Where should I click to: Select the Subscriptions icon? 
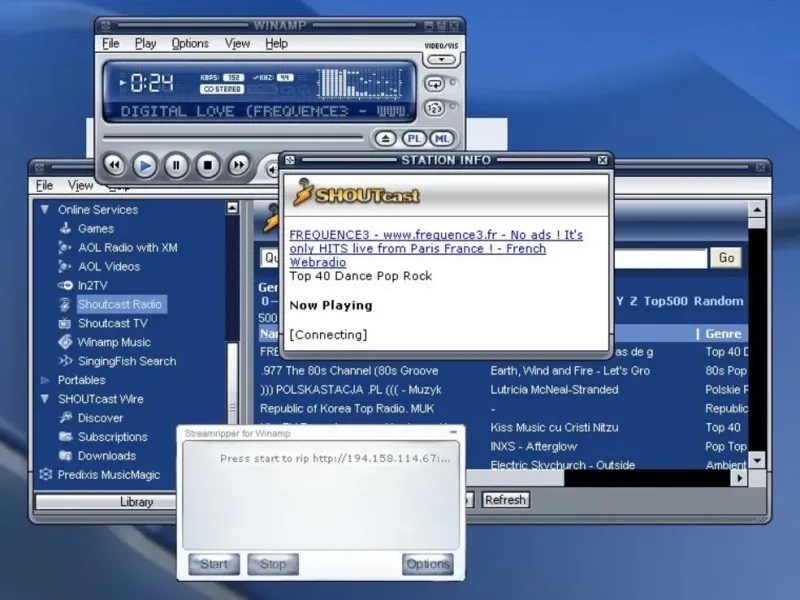[65, 437]
